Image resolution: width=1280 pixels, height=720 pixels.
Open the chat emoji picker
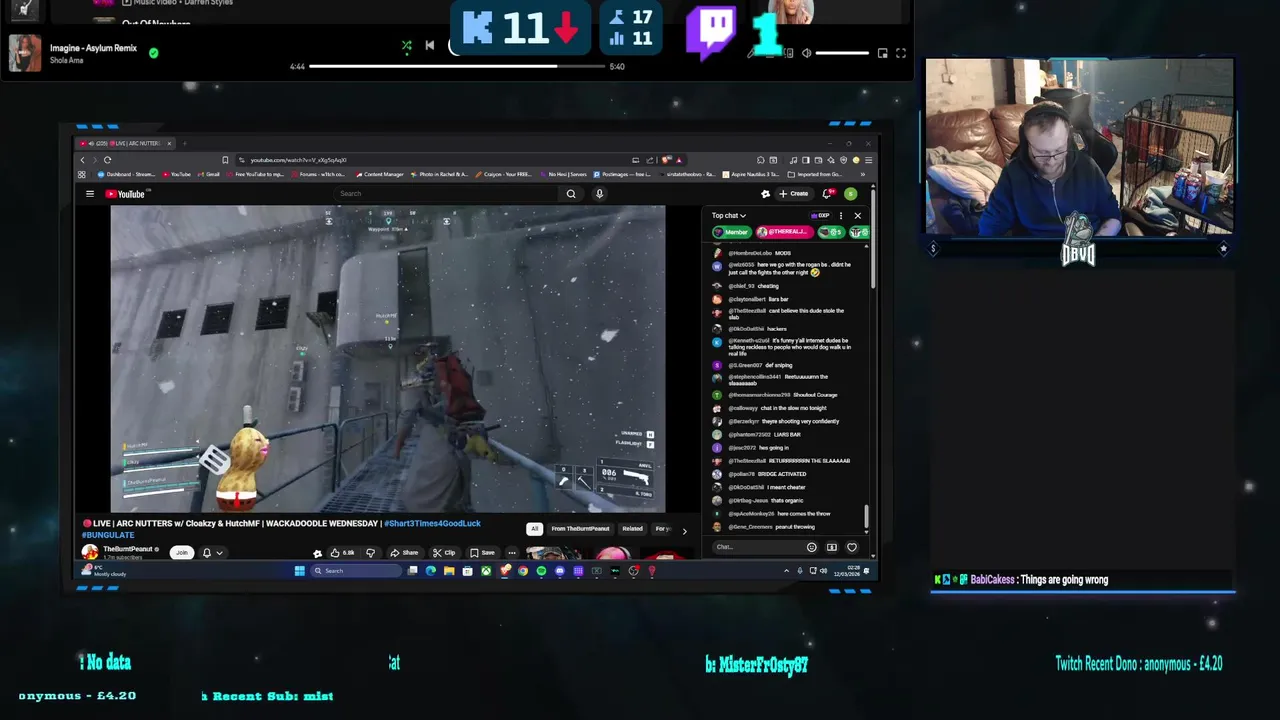click(811, 547)
